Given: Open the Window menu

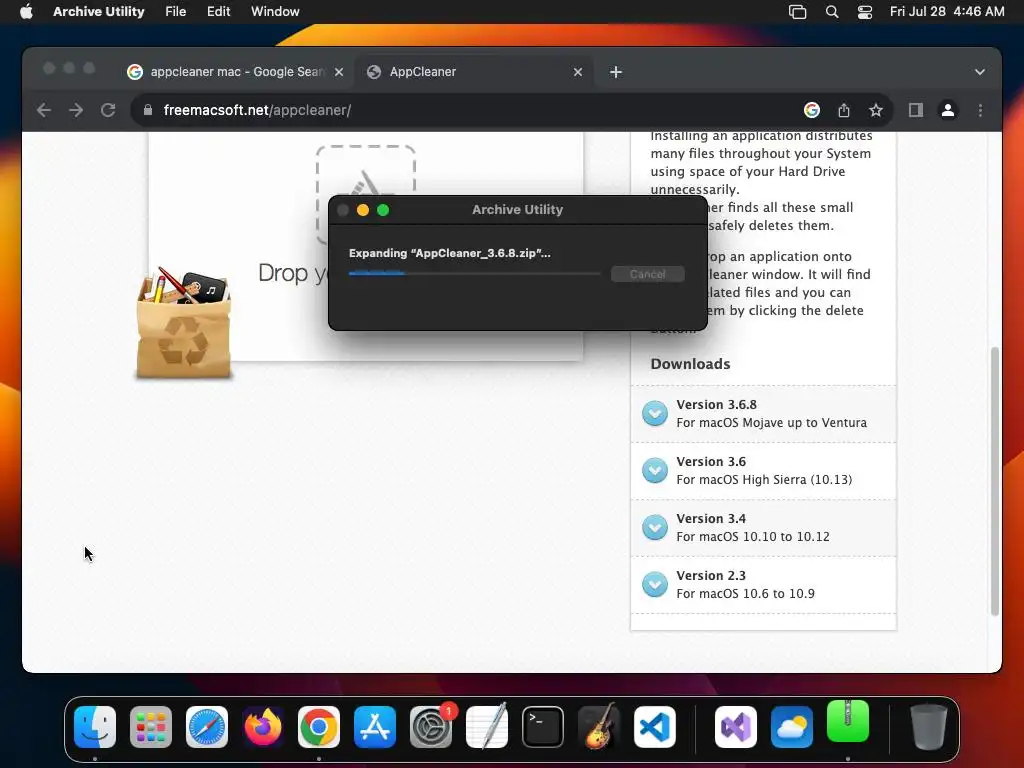Looking at the screenshot, I should click(275, 11).
